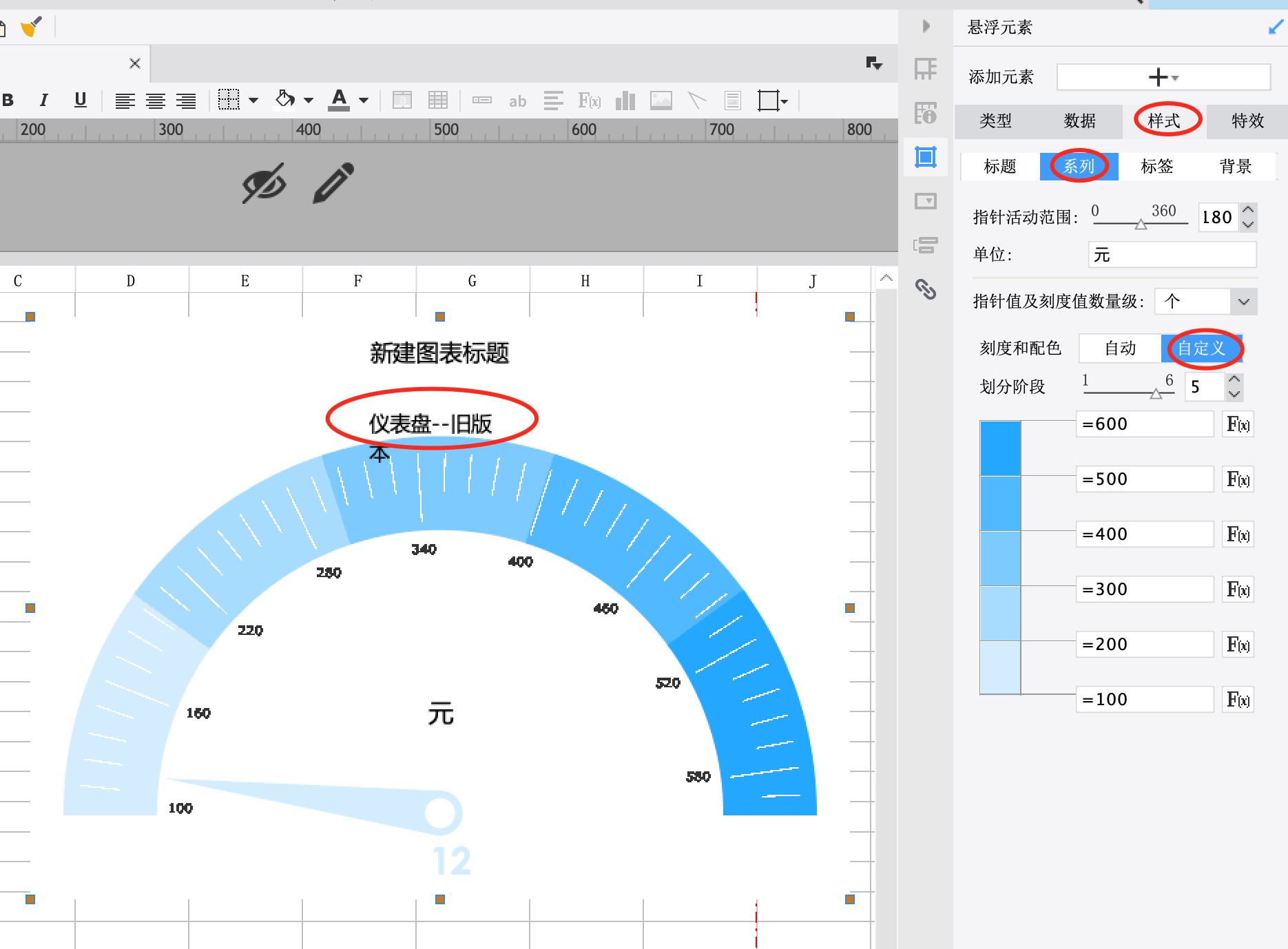1288x949 pixels.
Task: Select the floating element sidebar icon
Action: click(x=926, y=157)
